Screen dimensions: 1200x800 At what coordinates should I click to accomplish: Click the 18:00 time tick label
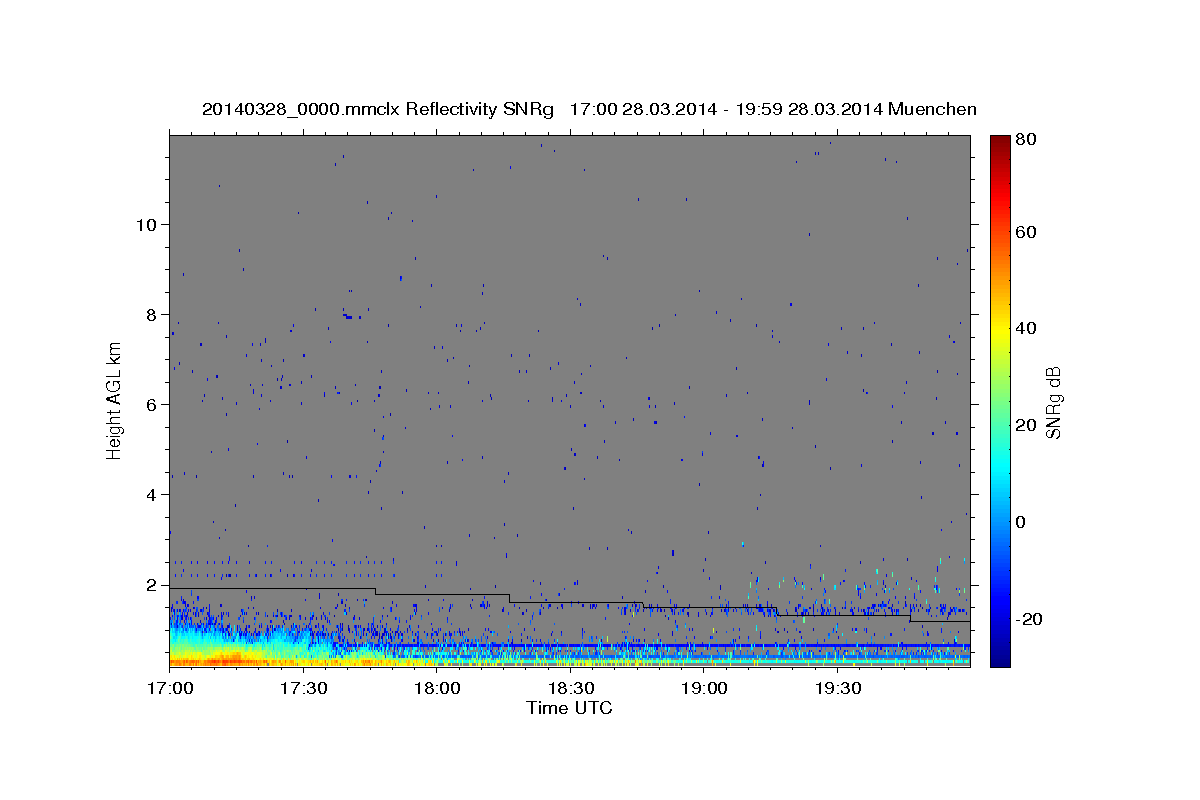click(437, 689)
